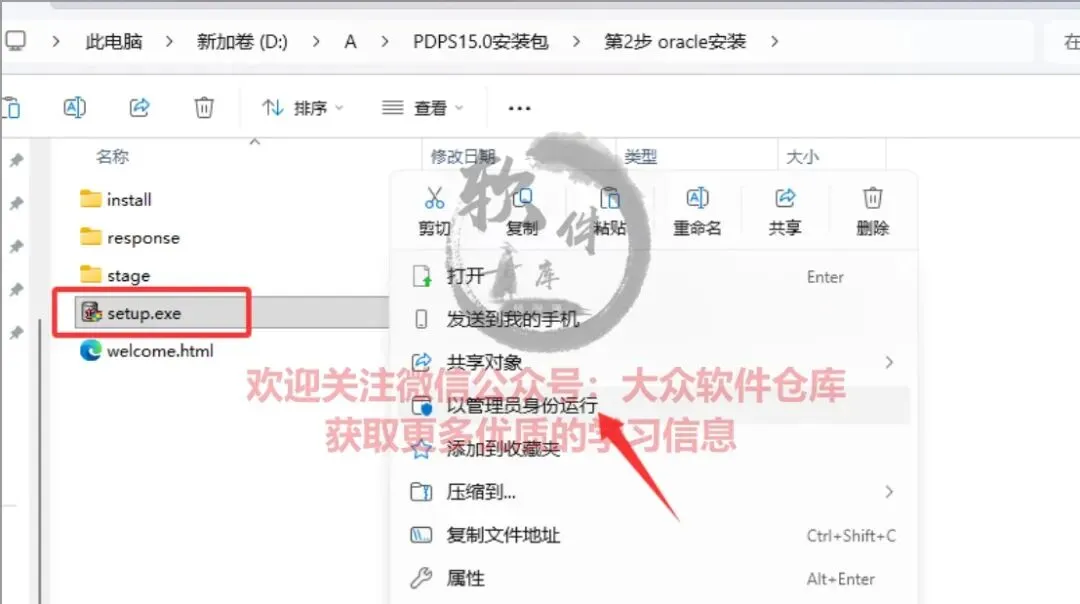The image size is (1080, 604).
Task: Navigate to PDPS15.0安装包 breadcrumb
Action: 481,42
